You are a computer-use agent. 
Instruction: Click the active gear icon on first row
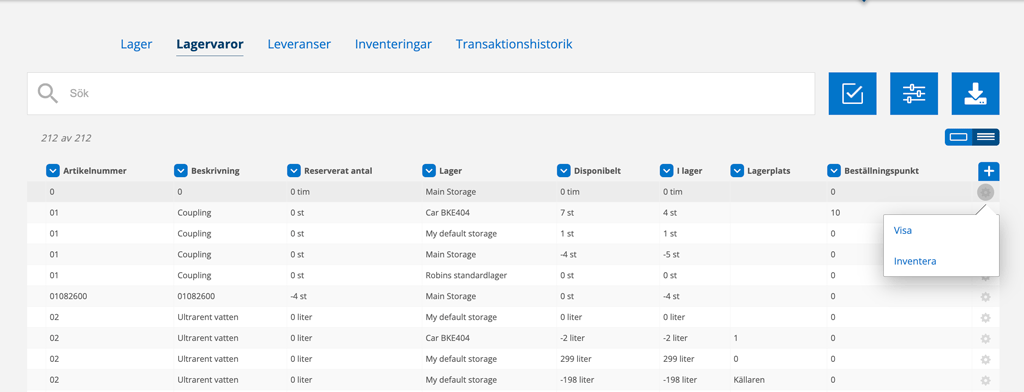tap(985, 192)
